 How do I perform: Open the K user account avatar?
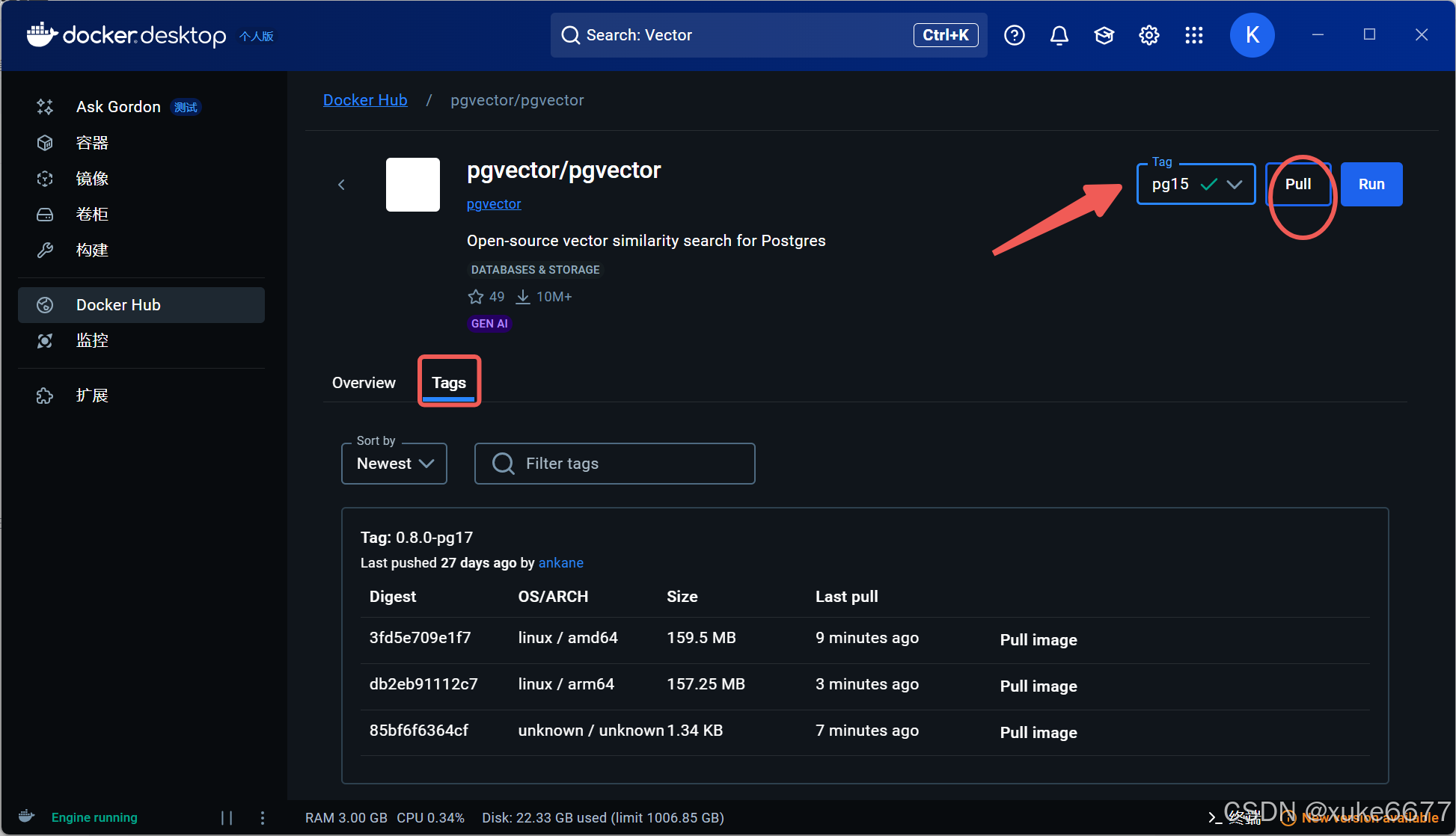pyautogui.click(x=1252, y=35)
